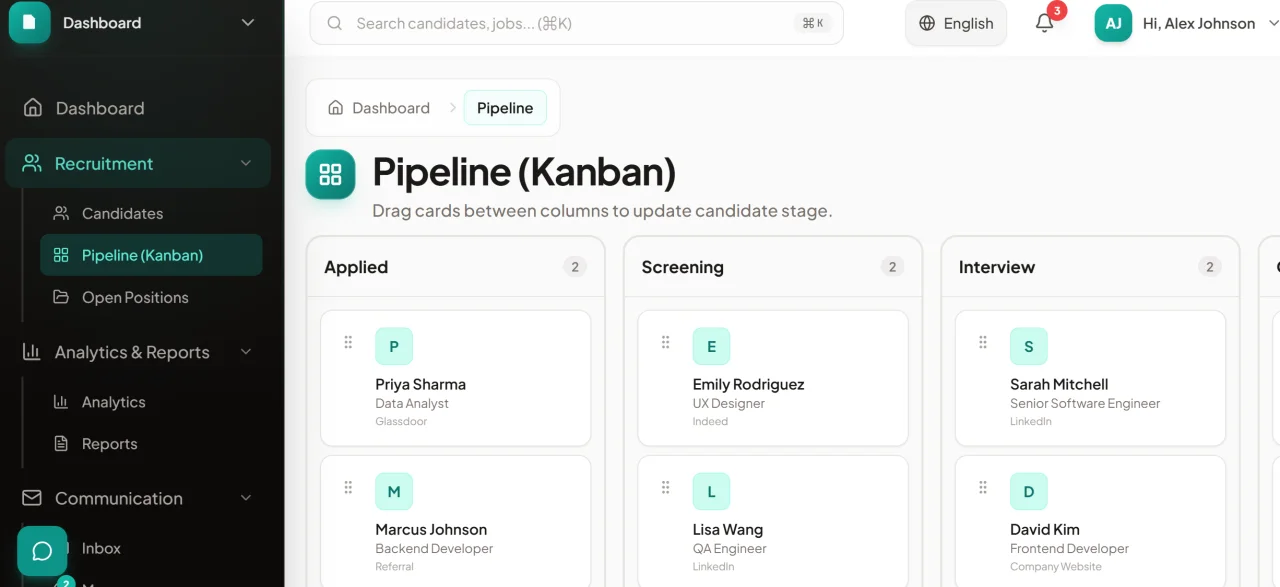This screenshot has height=587, width=1280.
Task: Open the English language selector
Action: [x=956, y=23]
